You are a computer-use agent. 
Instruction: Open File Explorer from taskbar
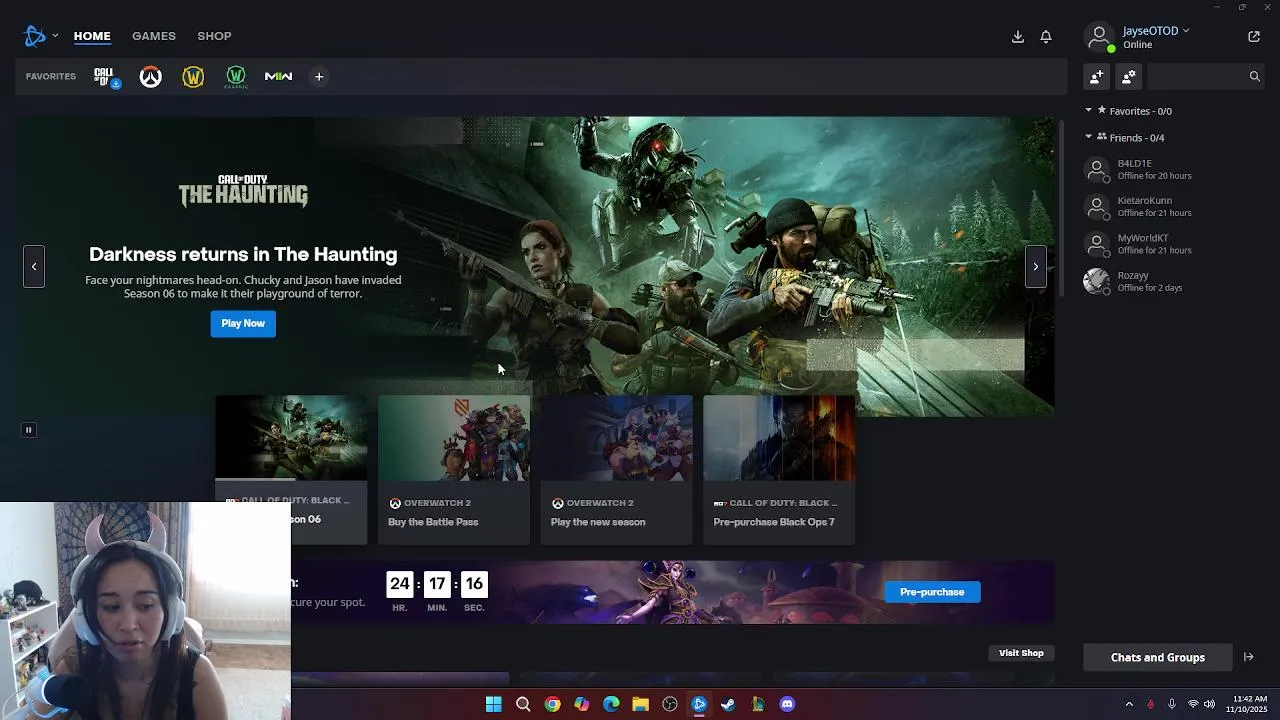click(x=640, y=704)
